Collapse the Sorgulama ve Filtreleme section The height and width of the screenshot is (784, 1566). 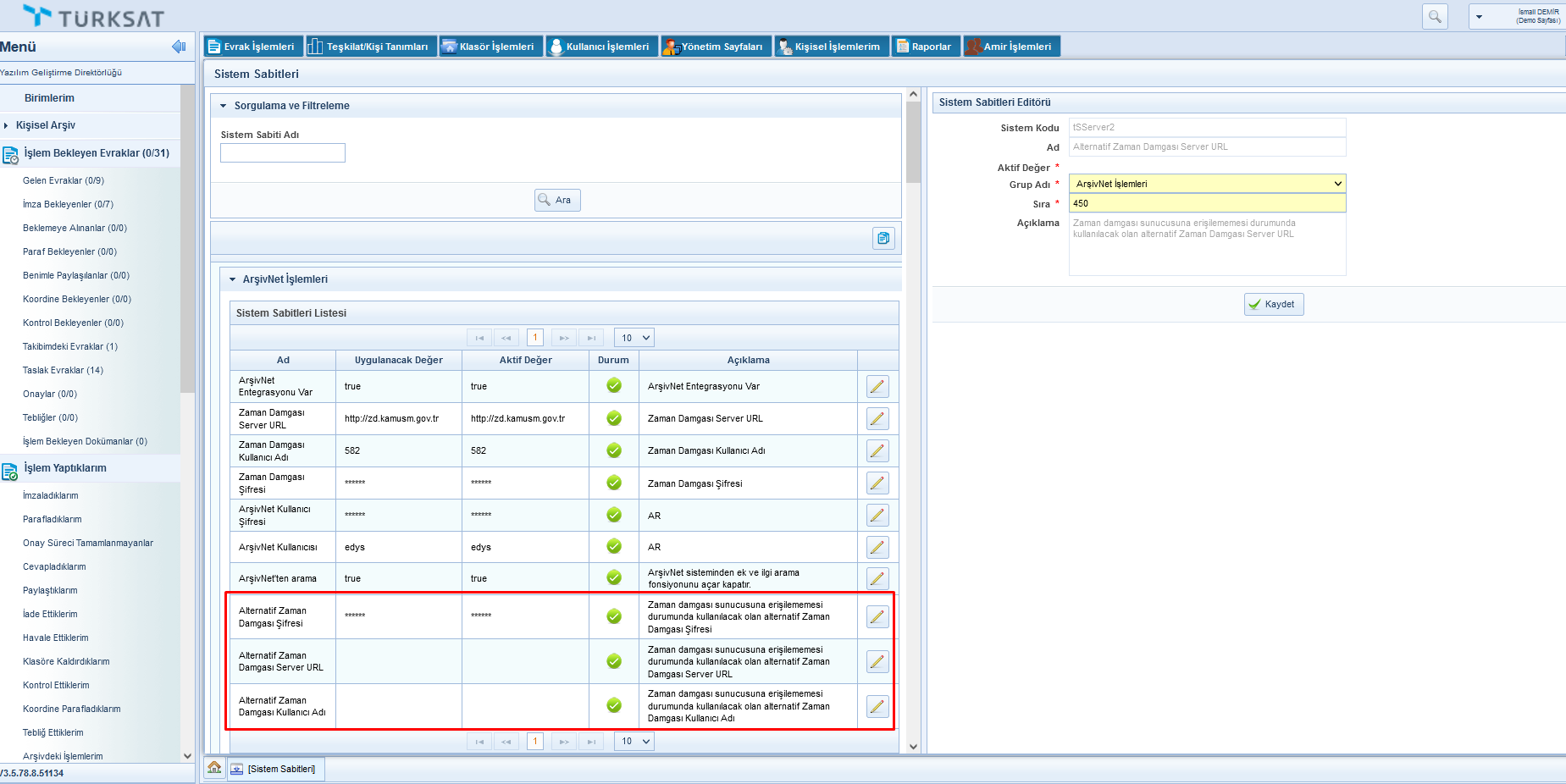(224, 106)
